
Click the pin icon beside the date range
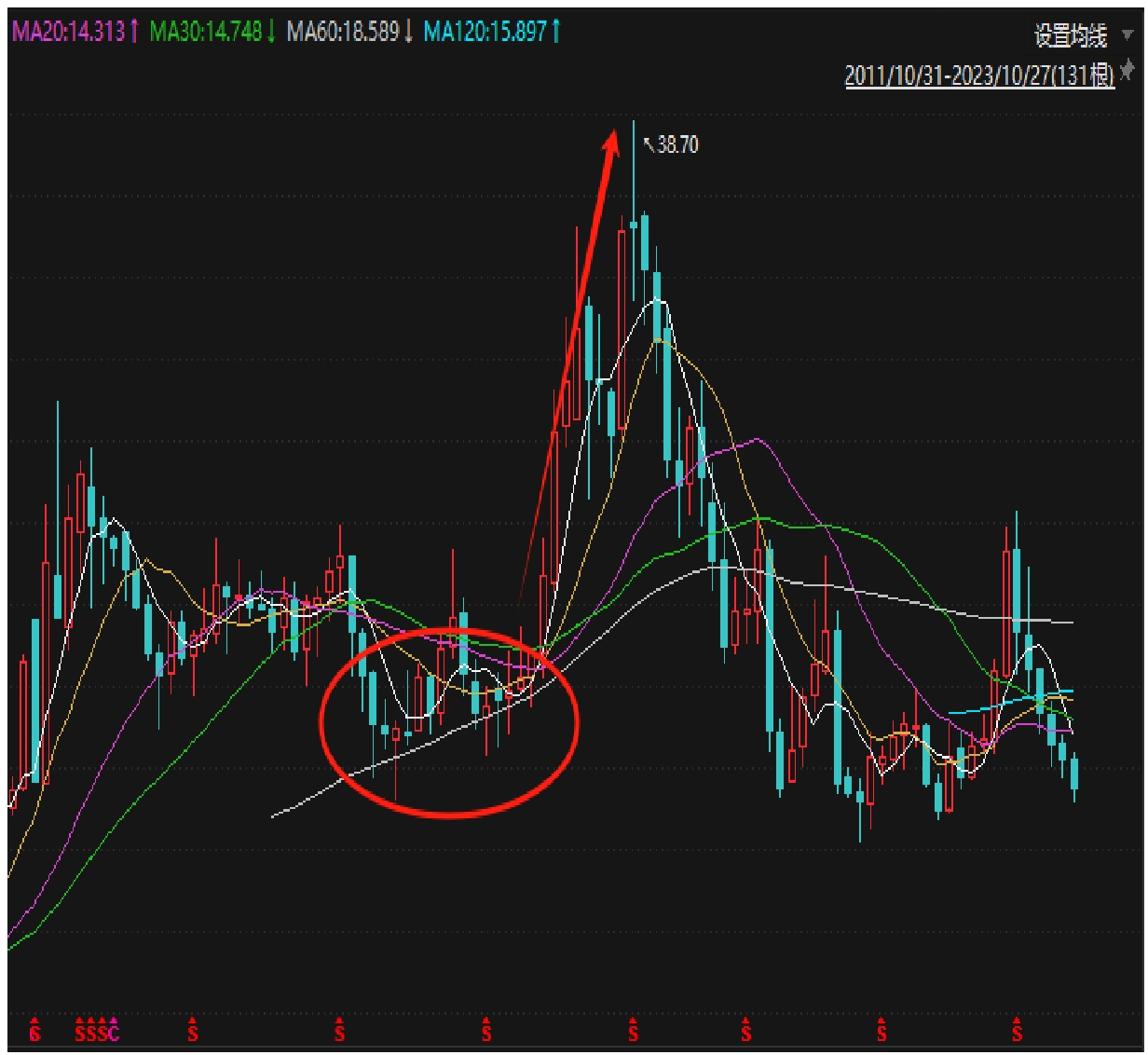tap(1127, 72)
